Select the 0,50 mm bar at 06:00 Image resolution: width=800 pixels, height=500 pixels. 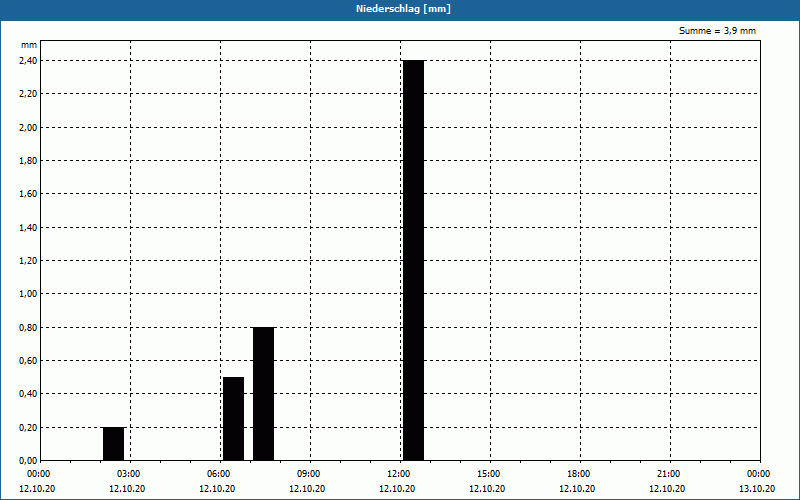click(233, 419)
